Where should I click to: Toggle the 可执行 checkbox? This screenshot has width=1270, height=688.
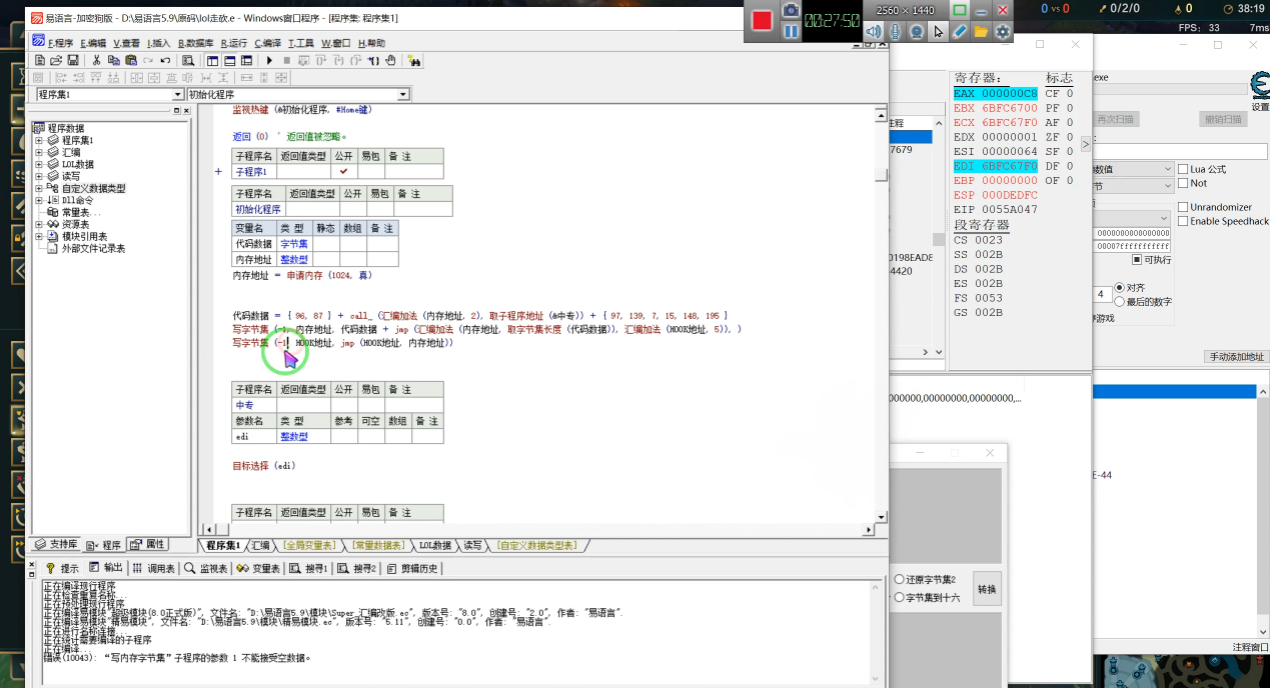tap(1137, 260)
